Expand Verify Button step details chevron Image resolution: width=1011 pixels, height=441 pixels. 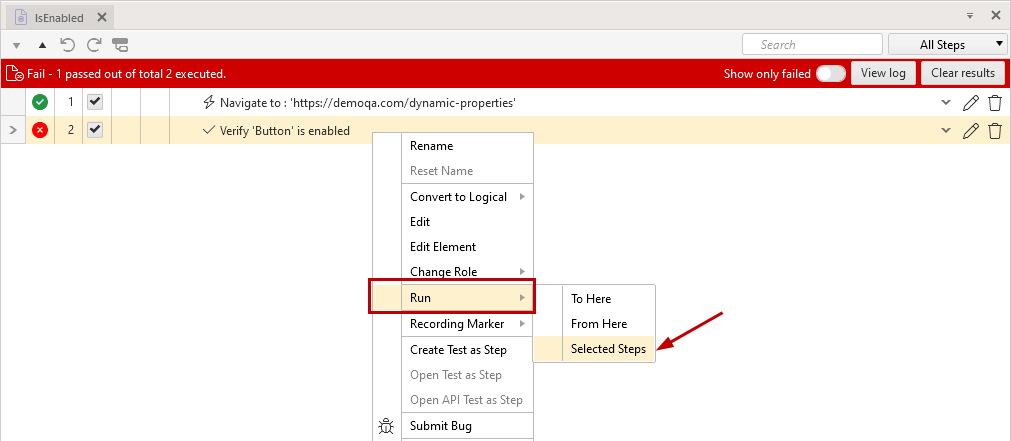coord(946,131)
